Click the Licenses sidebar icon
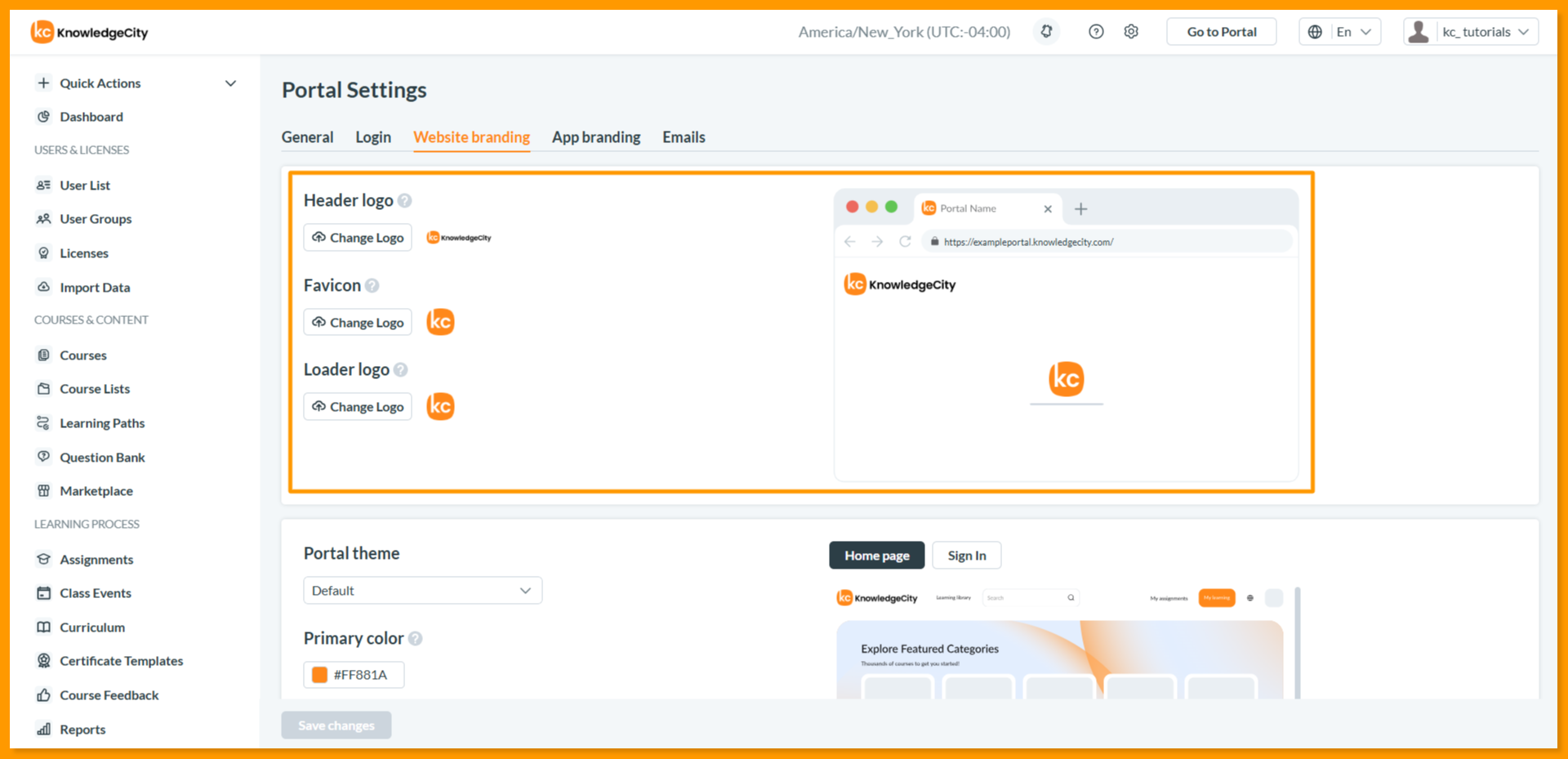The height and width of the screenshot is (759, 1568). point(44,253)
